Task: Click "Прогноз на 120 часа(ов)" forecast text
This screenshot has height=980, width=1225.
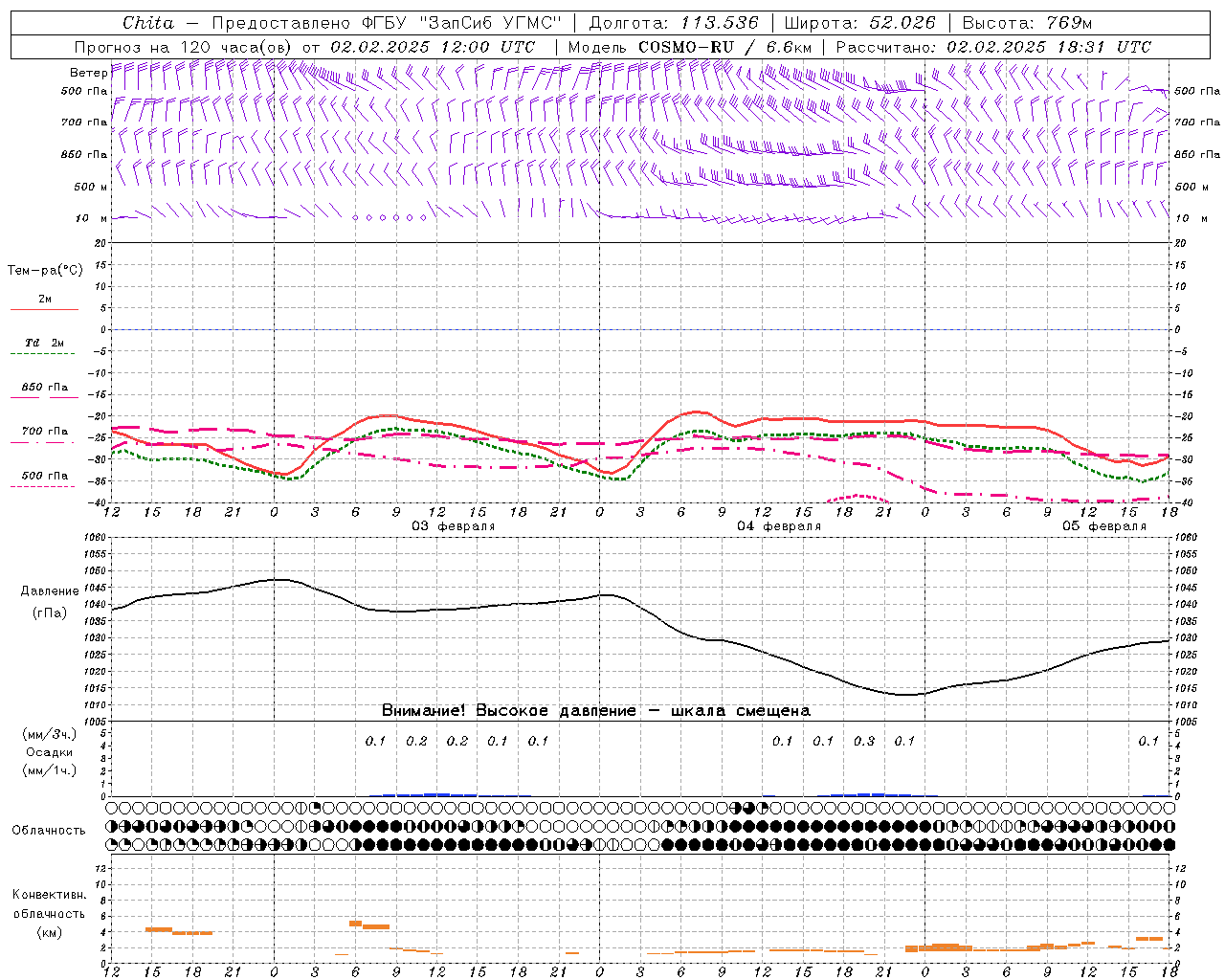Action: coord(185,47)
